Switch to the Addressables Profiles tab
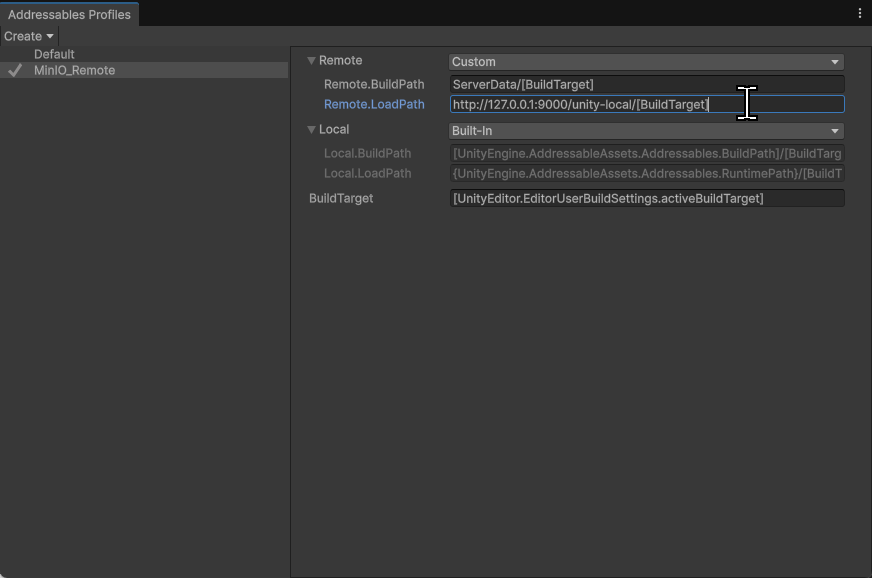The image size is (872, 578). point(69,15)
